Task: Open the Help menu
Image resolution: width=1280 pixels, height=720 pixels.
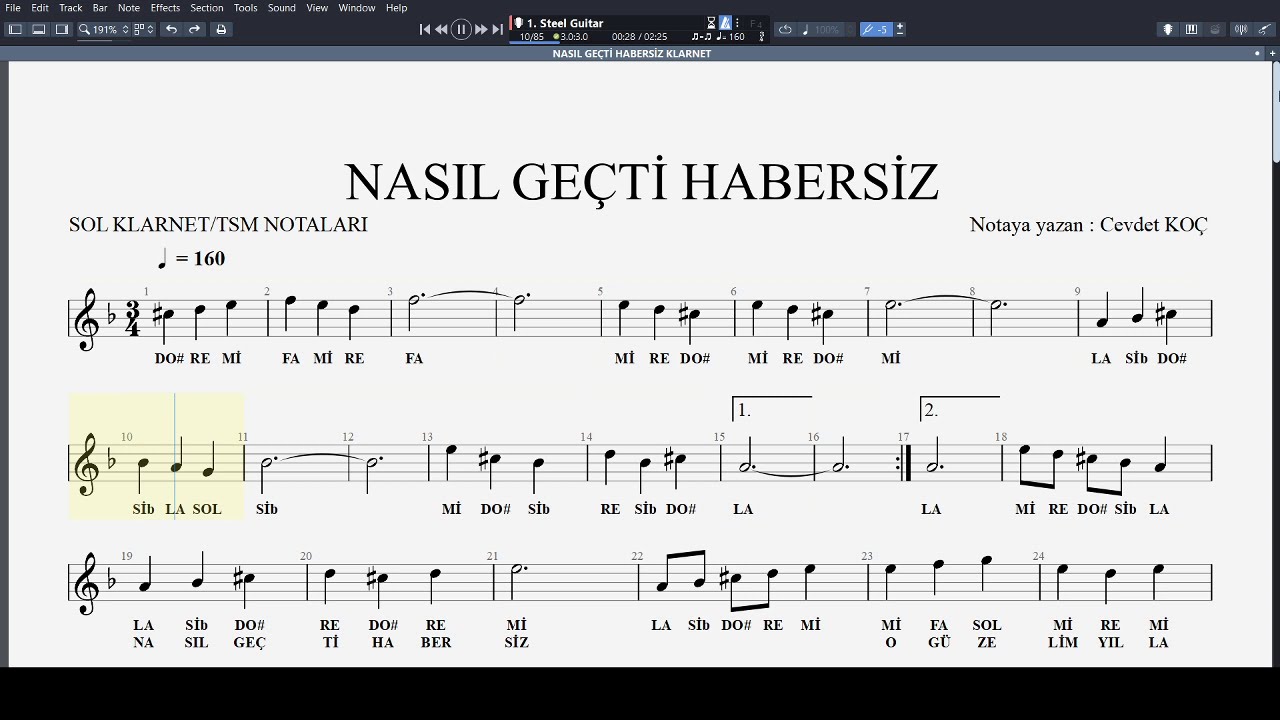Action: (x=397, y=8)
